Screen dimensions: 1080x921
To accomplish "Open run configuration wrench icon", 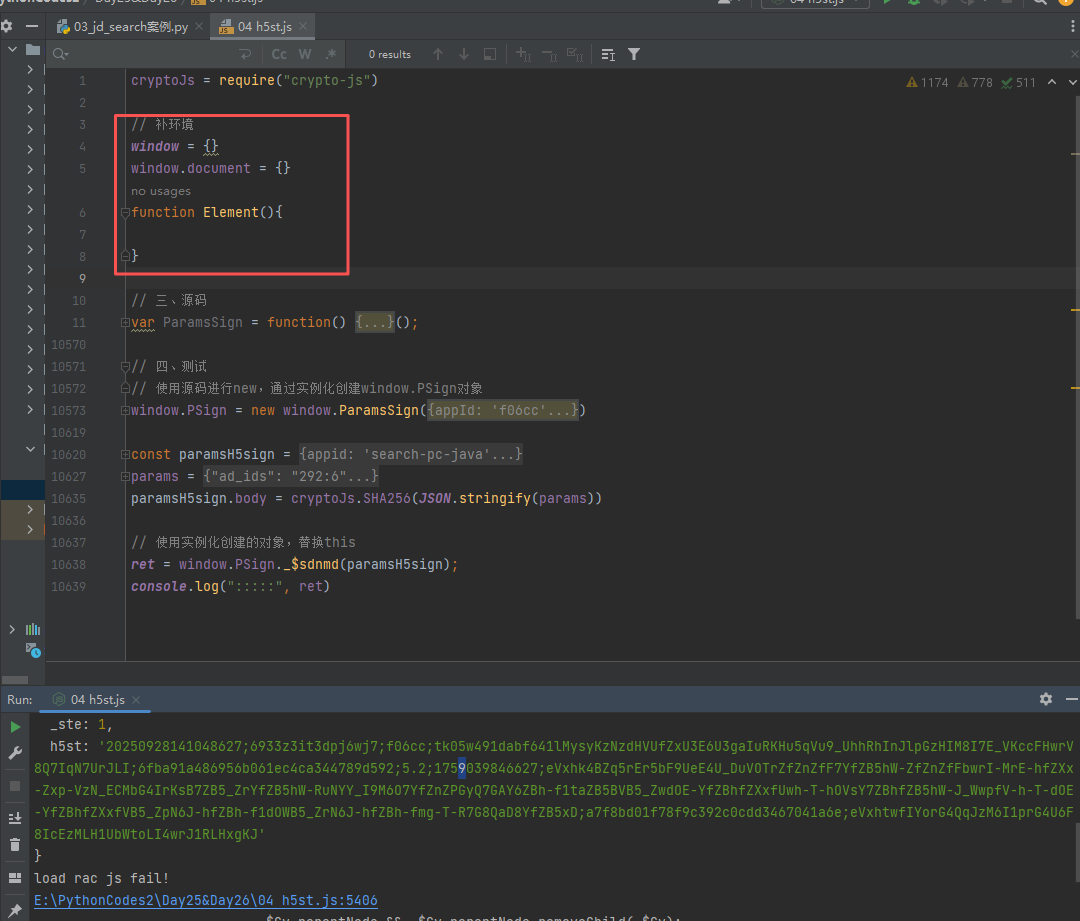I will pos(15,754).
